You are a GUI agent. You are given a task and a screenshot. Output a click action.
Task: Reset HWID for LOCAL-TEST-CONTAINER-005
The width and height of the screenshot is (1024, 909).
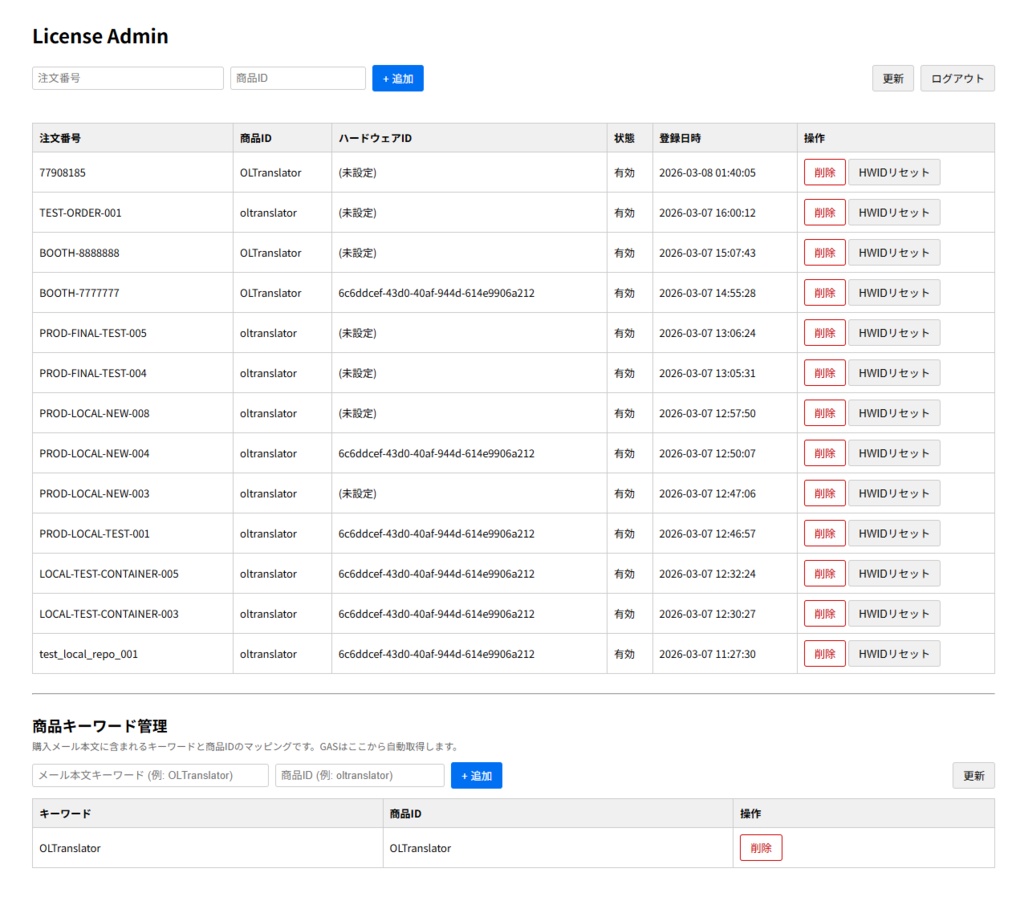coord(894,573)
